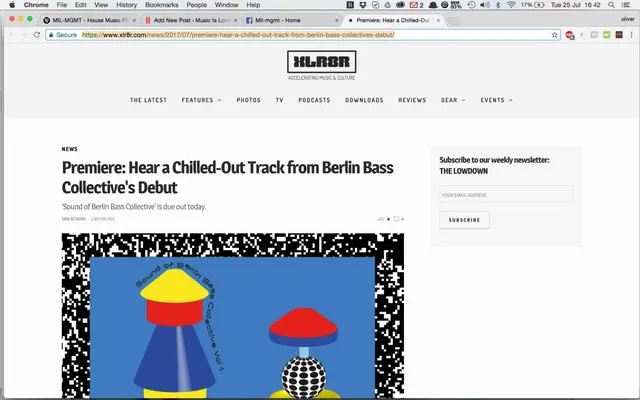Image resolution: width=640 pixels, height=400 pixels.
Task: Open the Reviews section
Action: point(412,100)
